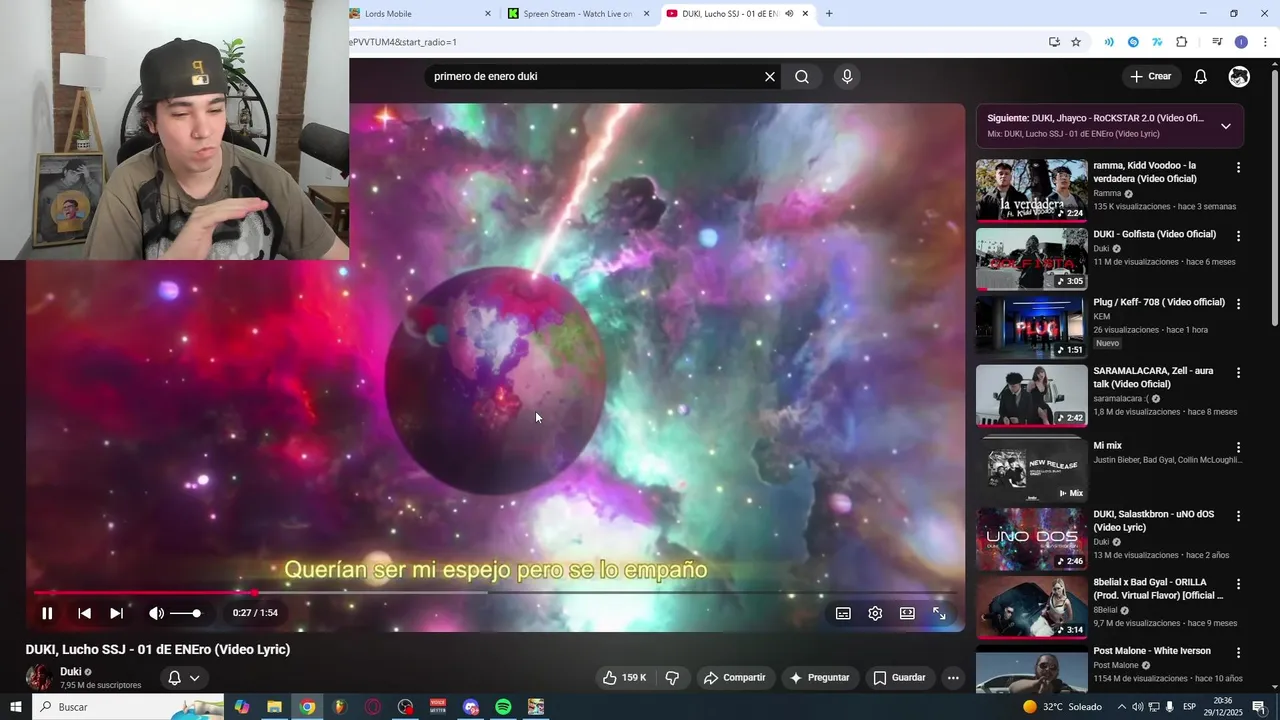Open la verdadera video thumbnail
Screen dimensions: 1280x720
coord(1031,190)
